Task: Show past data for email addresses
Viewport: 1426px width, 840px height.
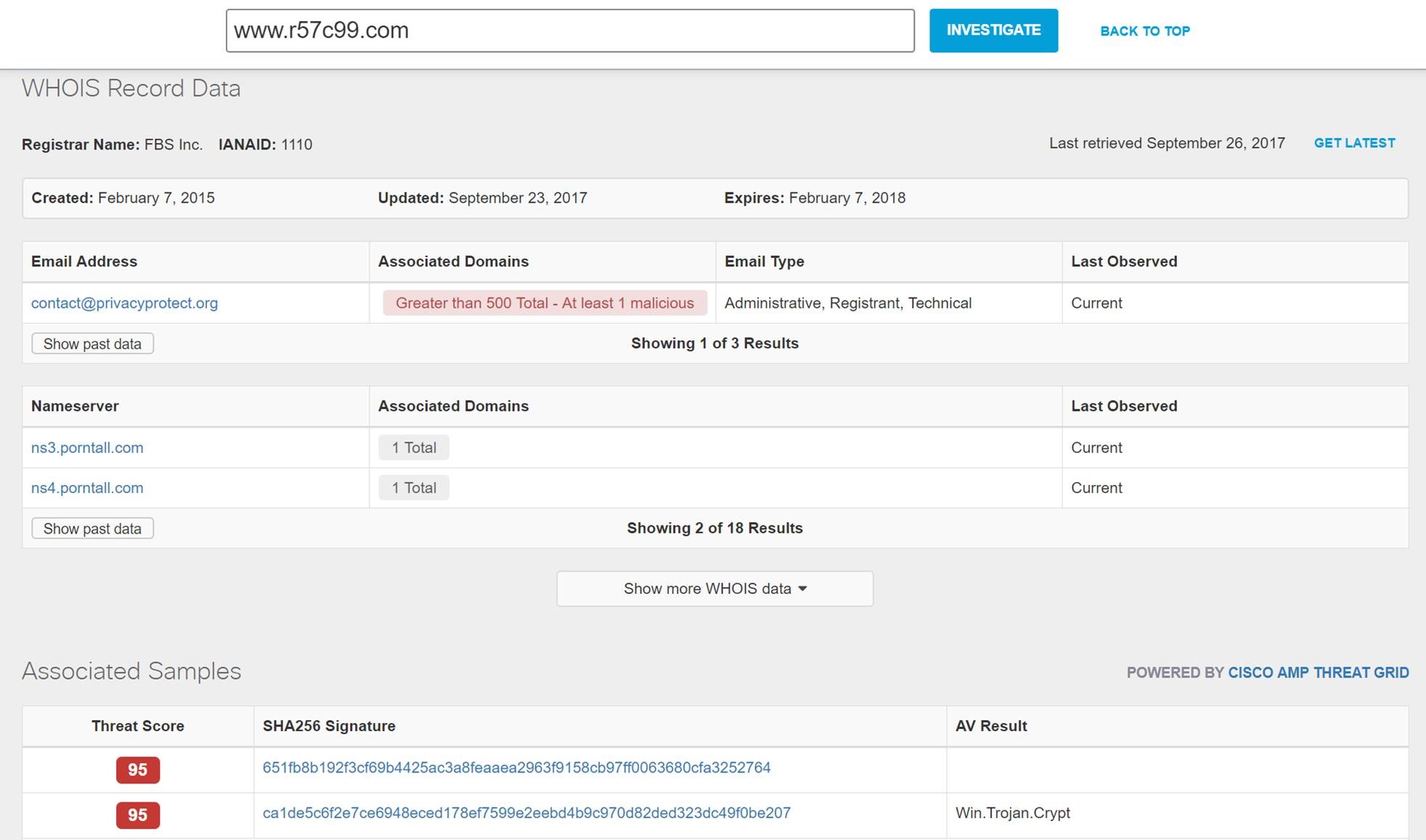Action: coord(92,343)
